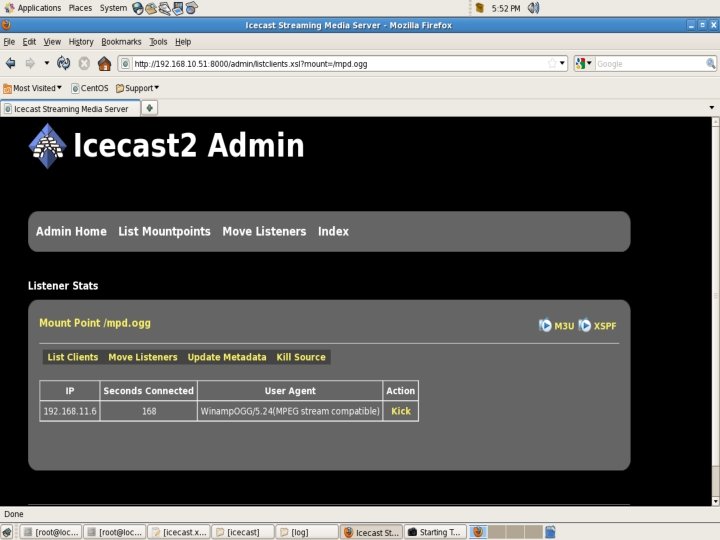The image size is (720, 540).
Task: Click the Icecast2 logo image
Action: [47, 146]
